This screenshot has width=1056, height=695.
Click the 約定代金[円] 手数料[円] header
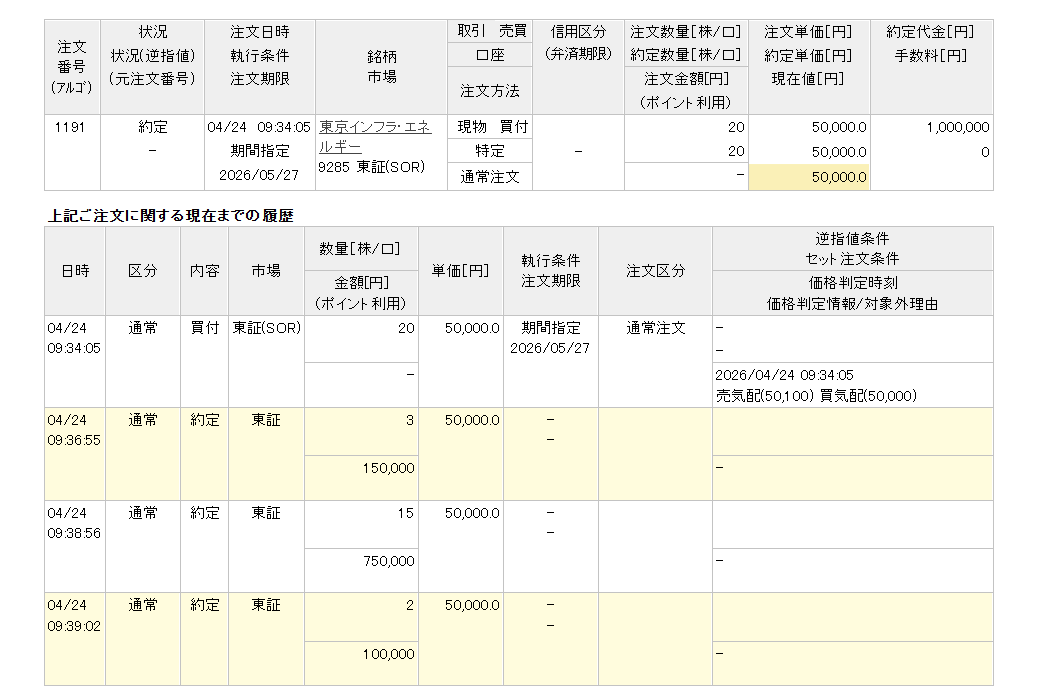pyautogui.click(x=931, y=67)
